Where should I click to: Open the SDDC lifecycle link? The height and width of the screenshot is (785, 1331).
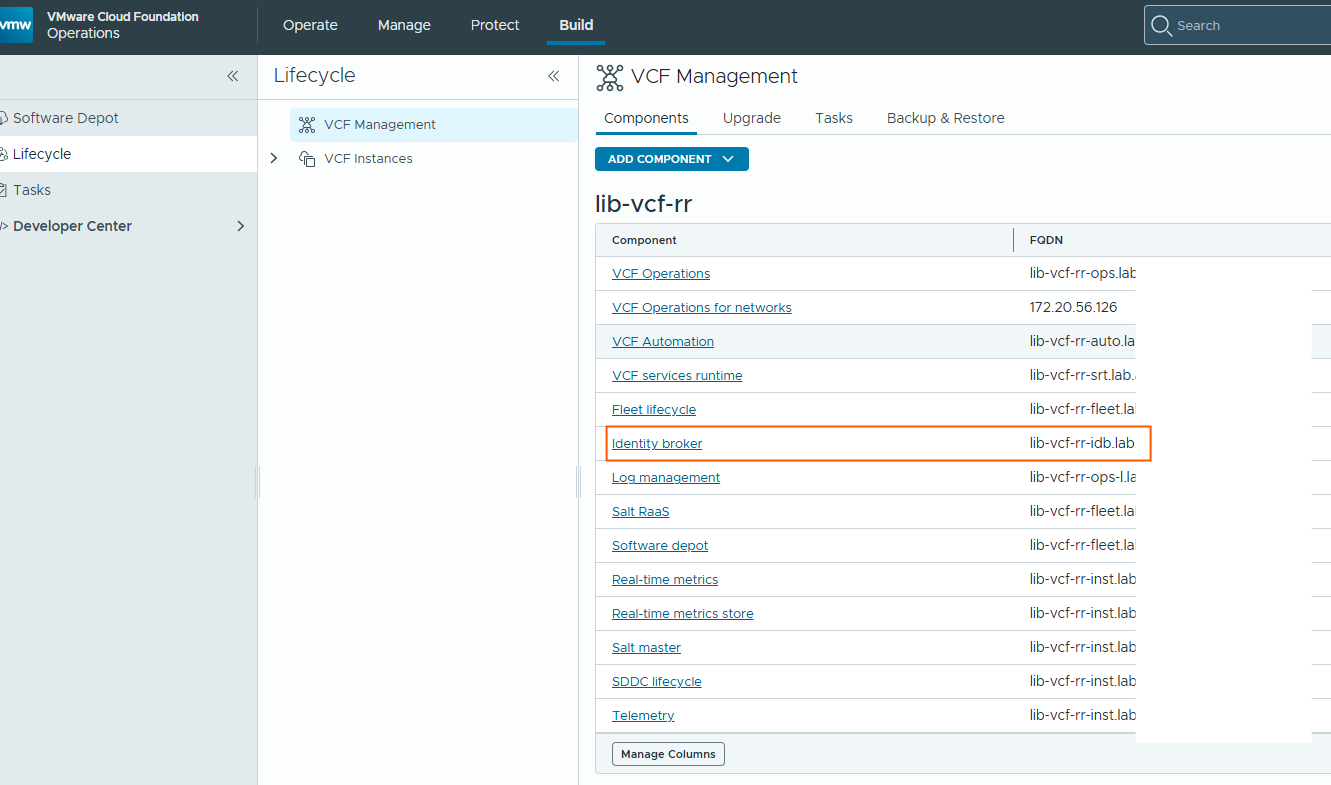(x=657, y=682)
